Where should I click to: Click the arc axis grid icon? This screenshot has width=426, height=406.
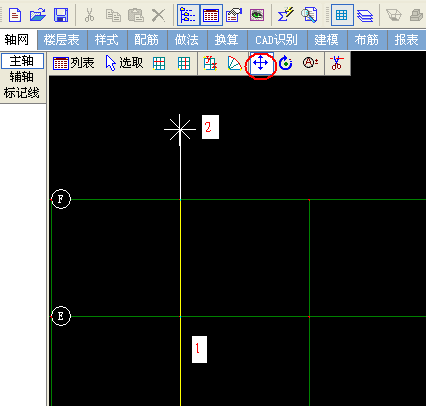235,63
